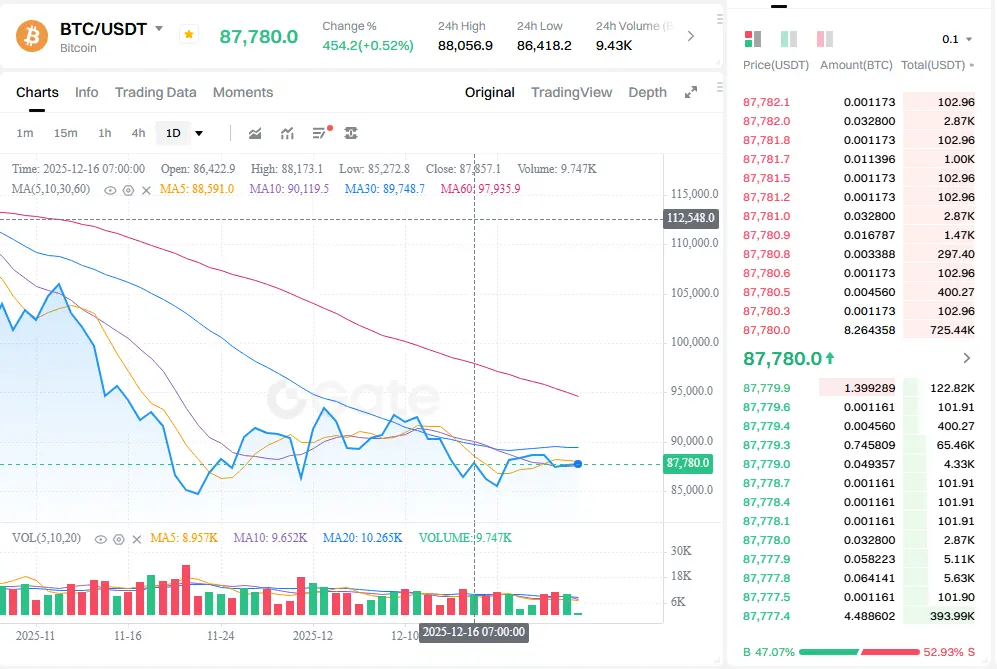Show combined buy and sell order book view

tap(753, 39)
